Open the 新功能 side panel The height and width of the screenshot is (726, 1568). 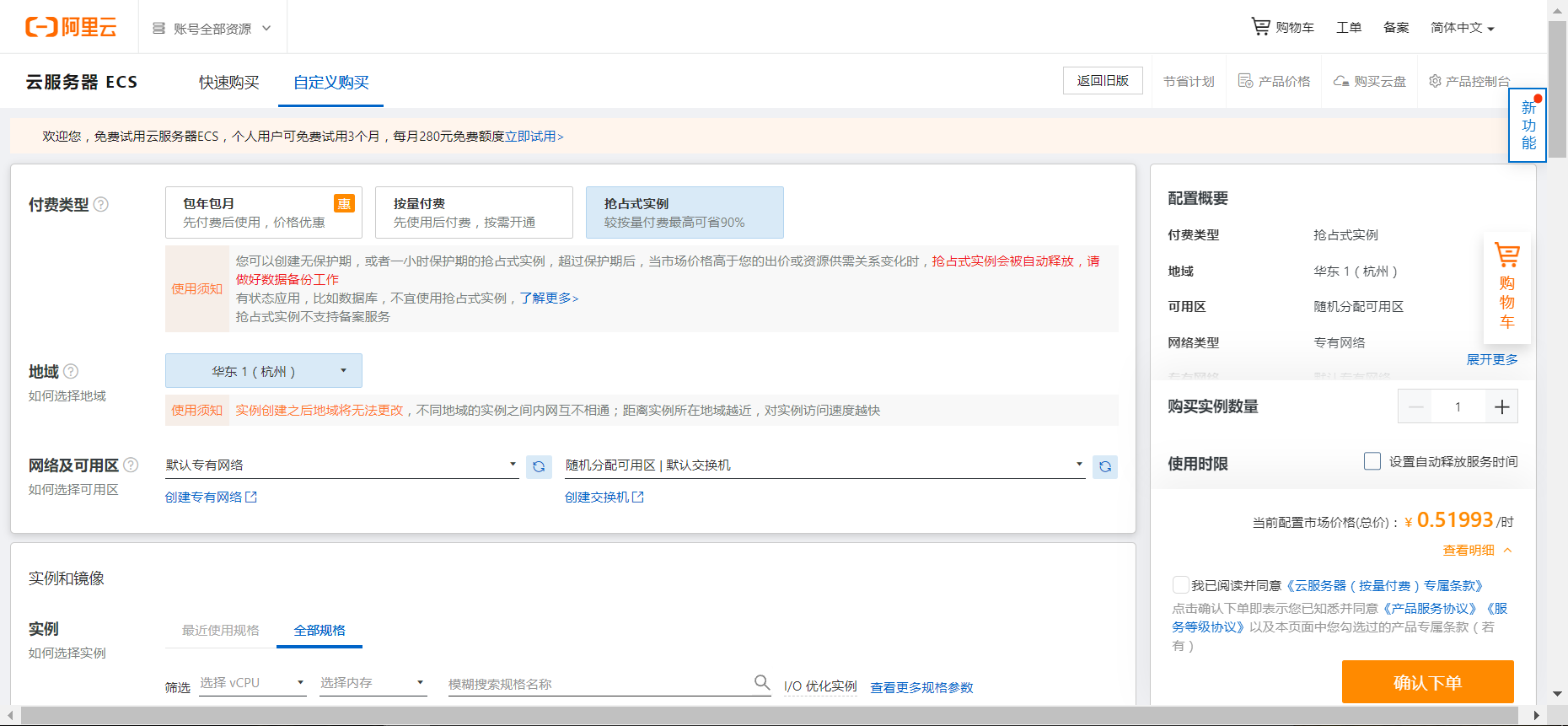(1528, 125)
